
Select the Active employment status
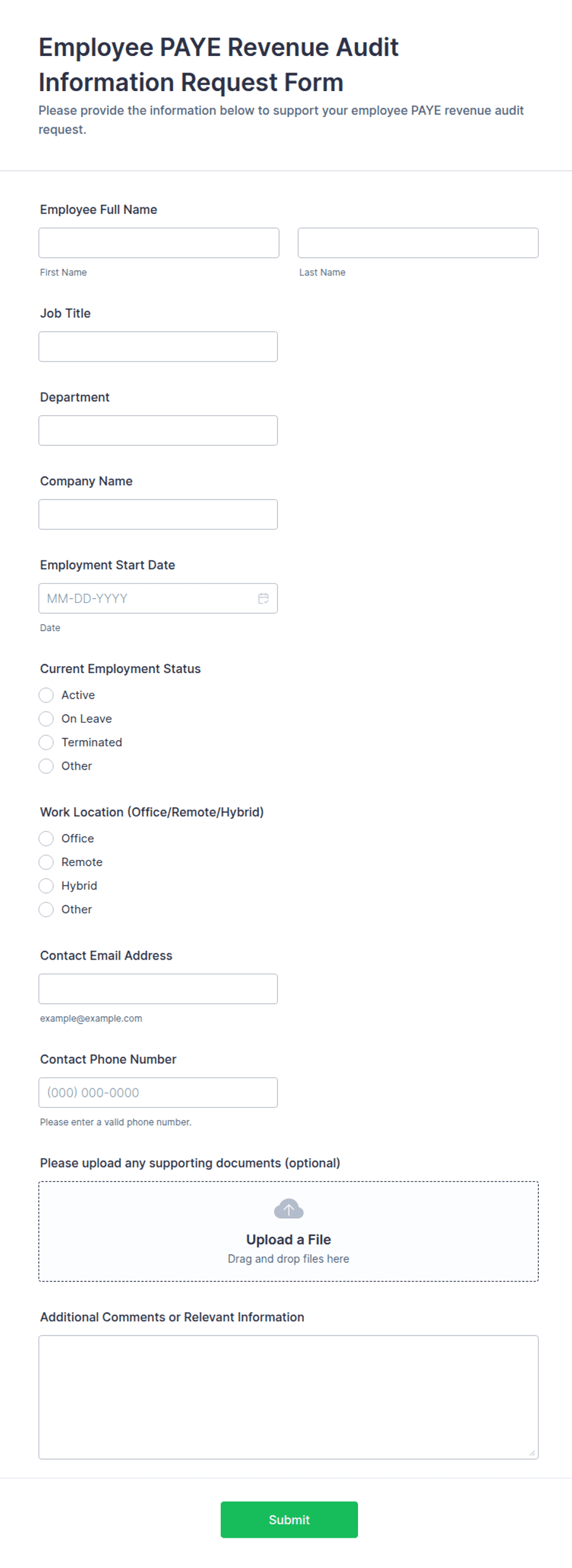pyautogui.click(x=46, y=695)
